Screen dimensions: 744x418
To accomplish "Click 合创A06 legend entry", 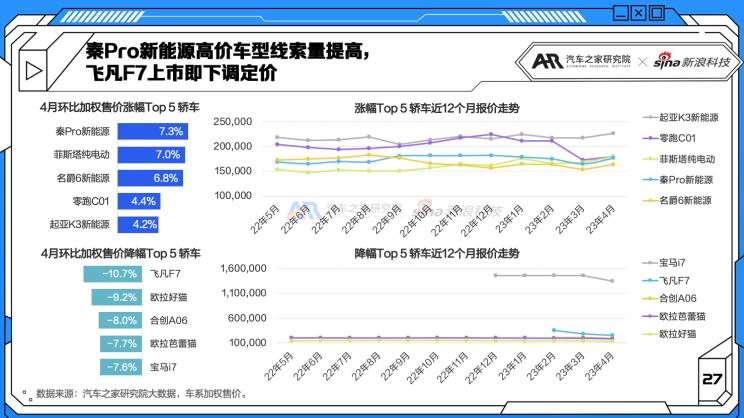I will point(670,298).
